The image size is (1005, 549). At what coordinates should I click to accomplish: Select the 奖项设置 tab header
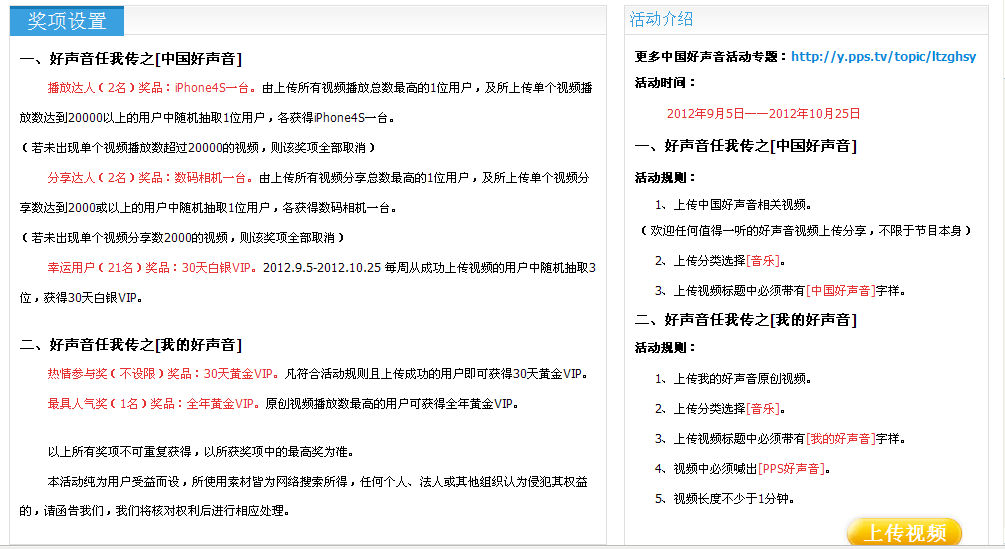(x=67, y=21)
